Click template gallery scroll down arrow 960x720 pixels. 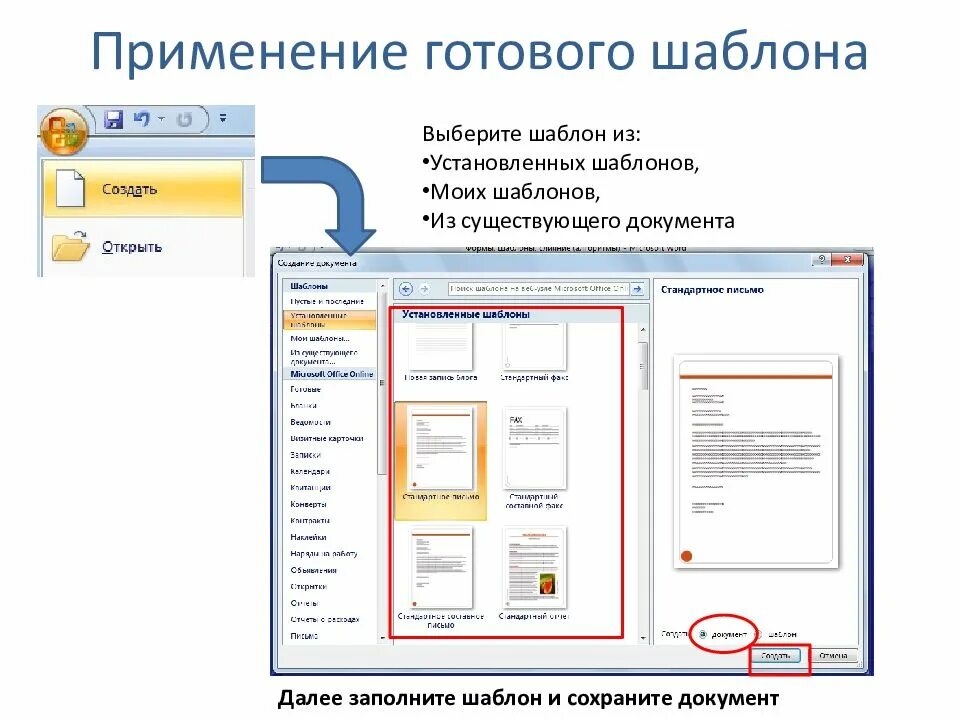pyautogui.click(x=643, y=638)
